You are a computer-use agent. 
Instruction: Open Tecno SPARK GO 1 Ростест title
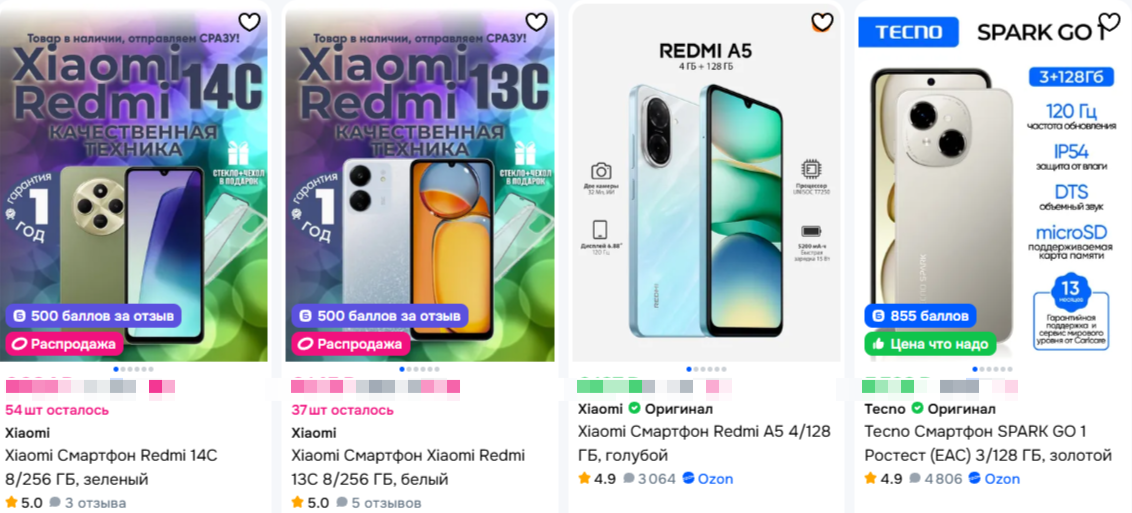tap(988, 443)
